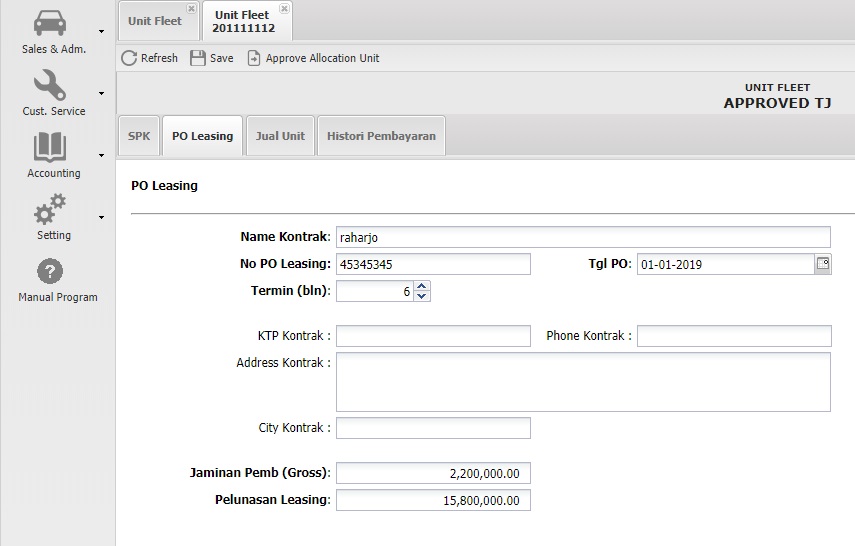Open the Histori Pembayaran tab
The height and width of the screenshot is (546, 855).
(x=381, y=136)
